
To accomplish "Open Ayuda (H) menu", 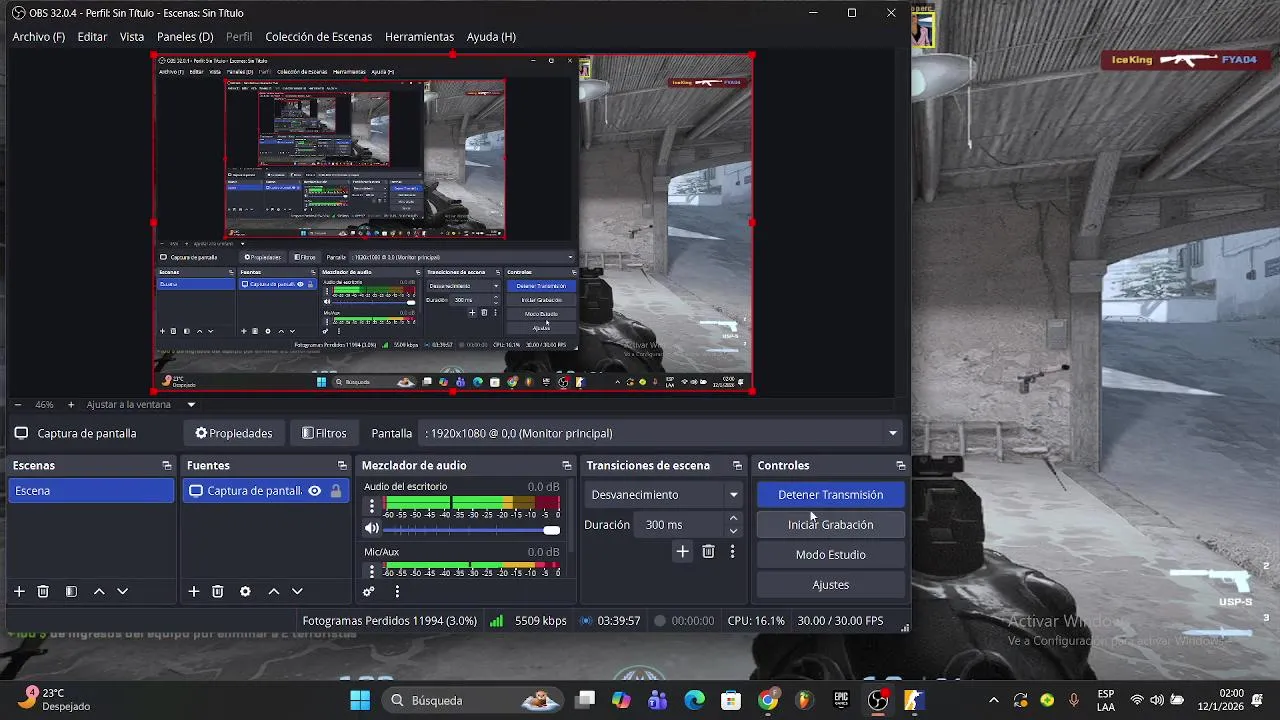I will [491, 37].
